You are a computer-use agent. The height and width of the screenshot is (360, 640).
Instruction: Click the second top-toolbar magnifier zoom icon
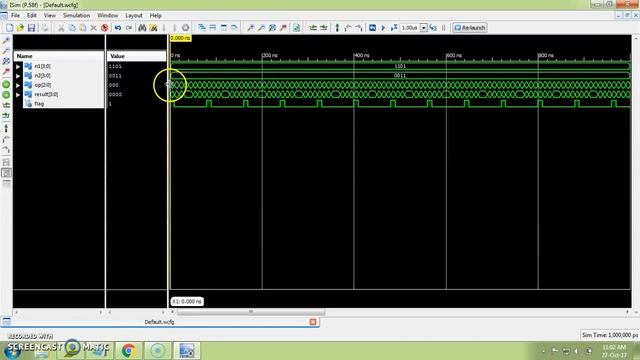click(x=261, y=28)
